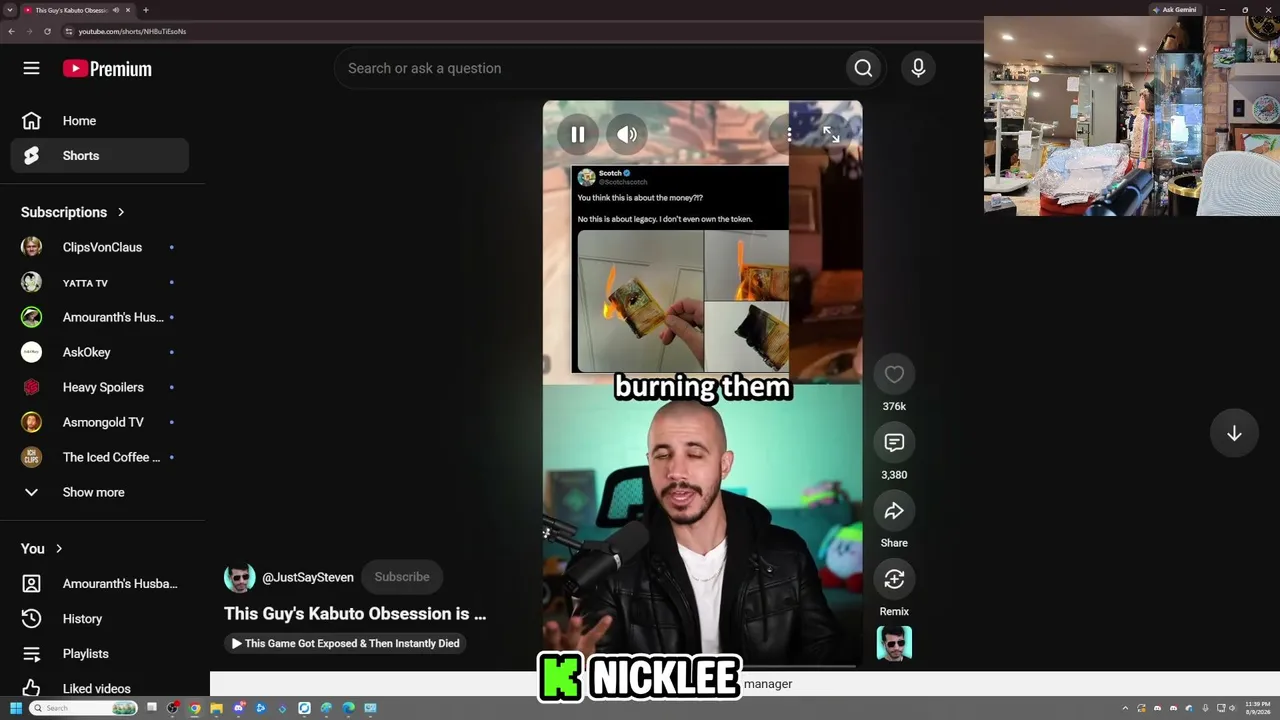
Task: Open Discord from the taskbar
Action: click(239, 708)
